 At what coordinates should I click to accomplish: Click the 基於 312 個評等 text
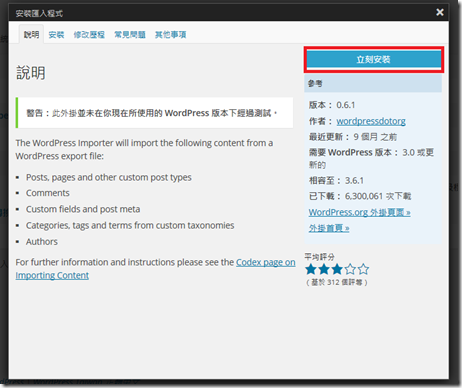point(337,282)
